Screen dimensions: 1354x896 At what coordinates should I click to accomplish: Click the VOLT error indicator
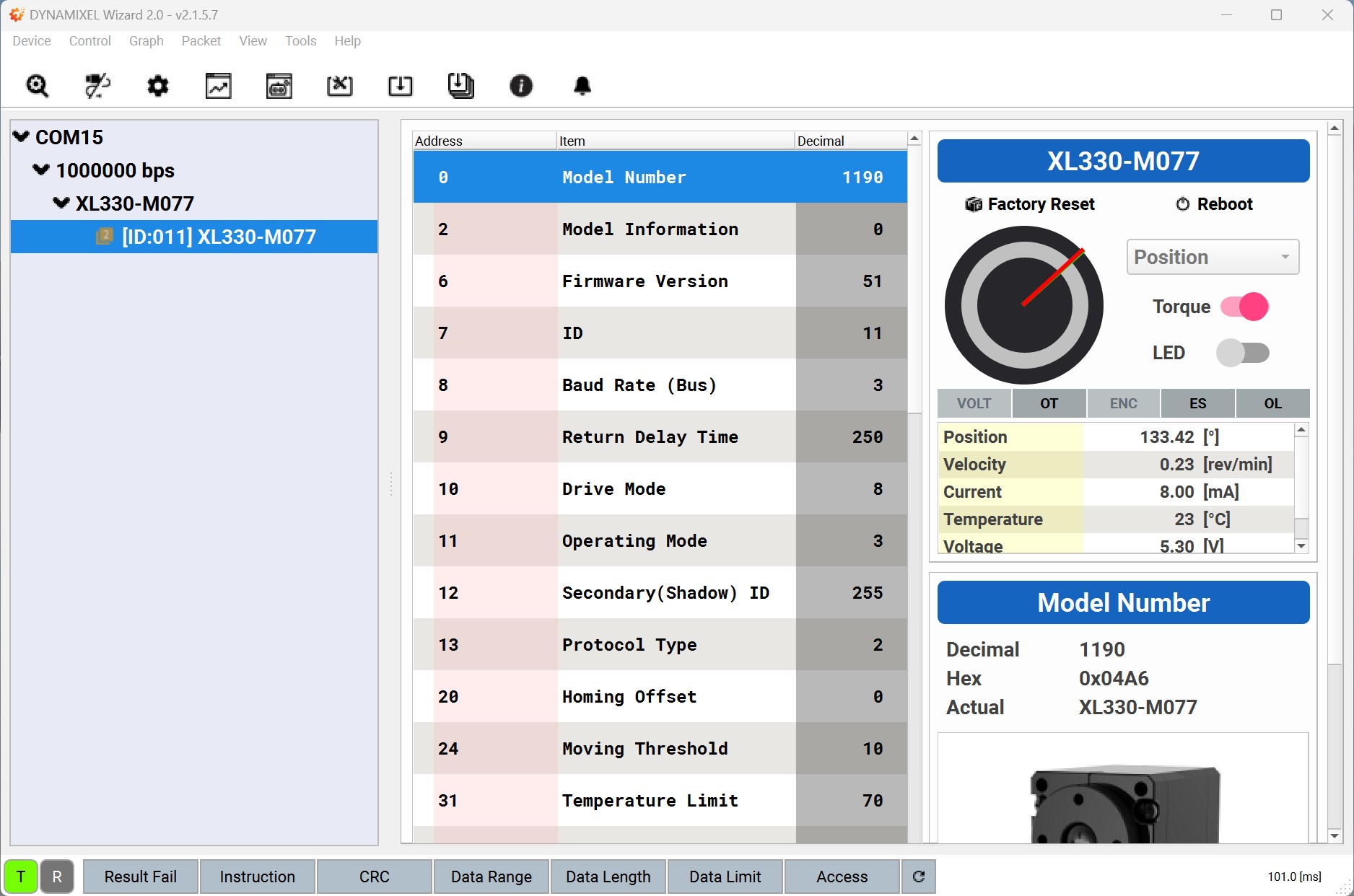tap(974, 403)
